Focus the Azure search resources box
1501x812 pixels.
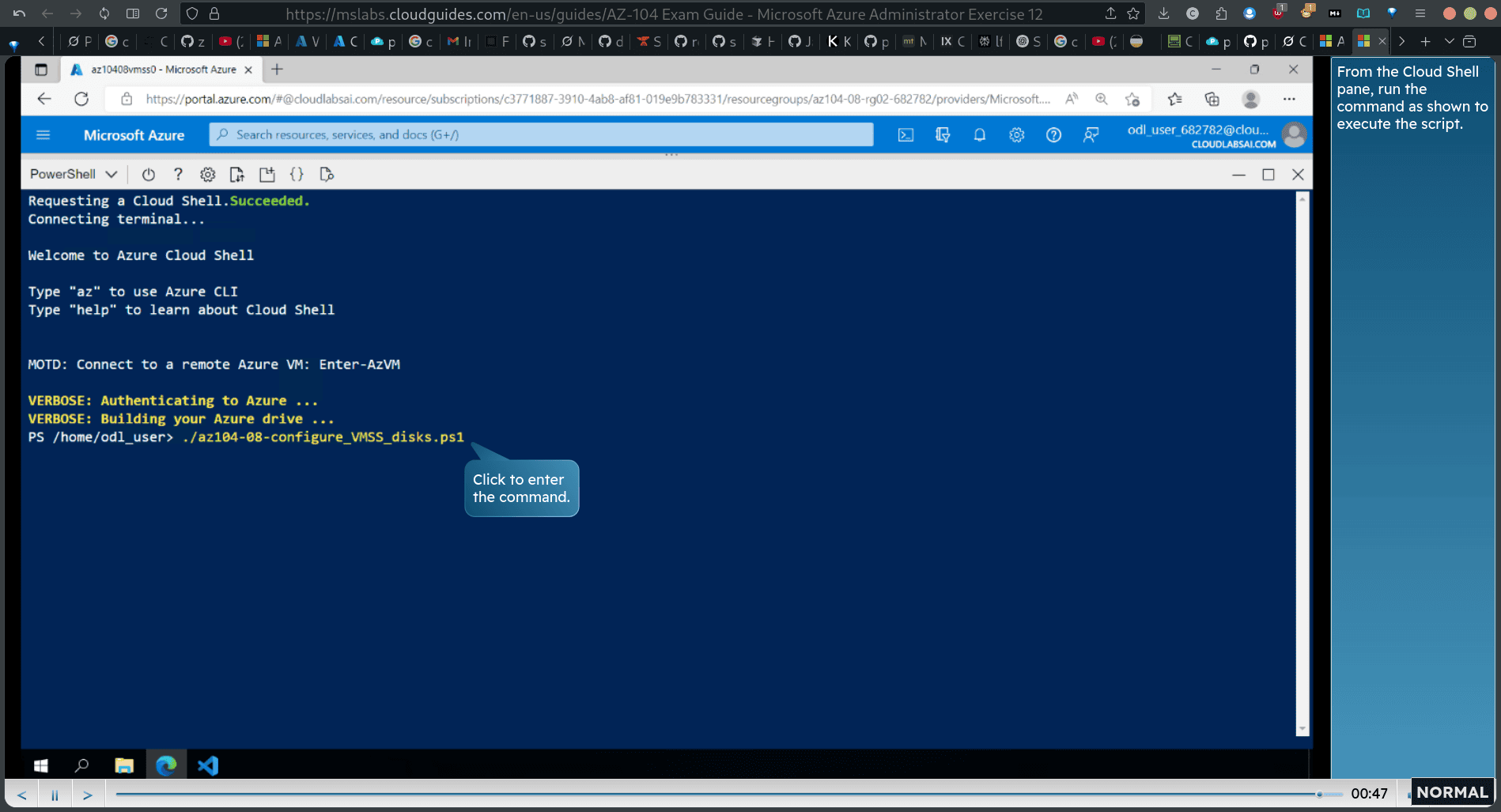click(541, 134)
